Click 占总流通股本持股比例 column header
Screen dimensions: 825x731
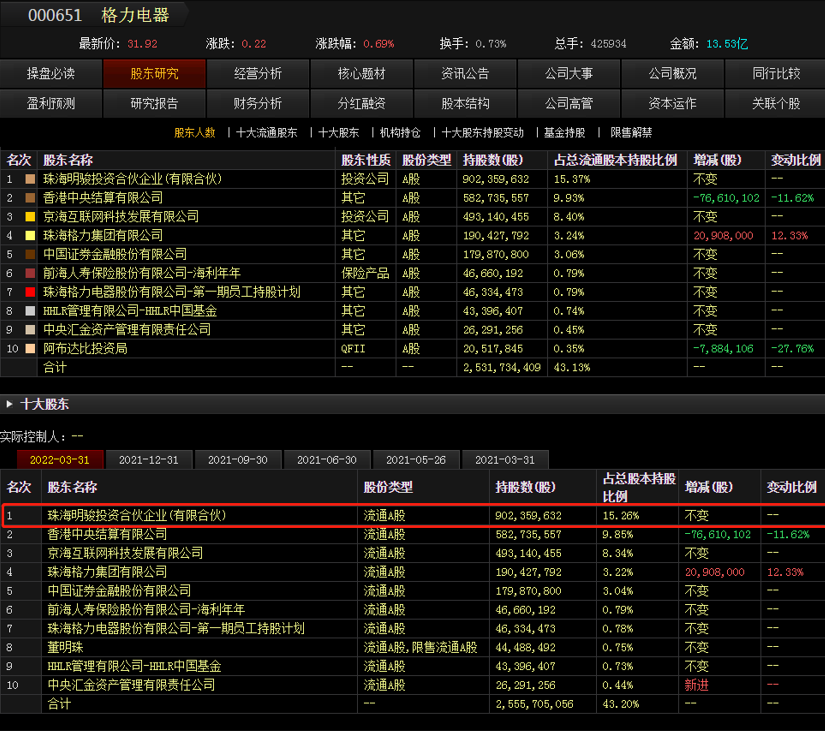point(615,160)
